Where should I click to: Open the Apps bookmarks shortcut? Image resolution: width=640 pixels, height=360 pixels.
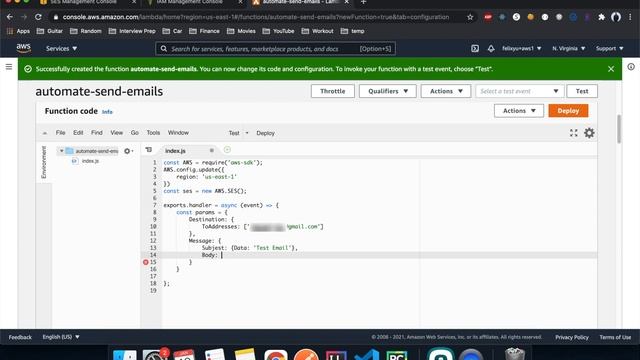[x=18, y=31]
